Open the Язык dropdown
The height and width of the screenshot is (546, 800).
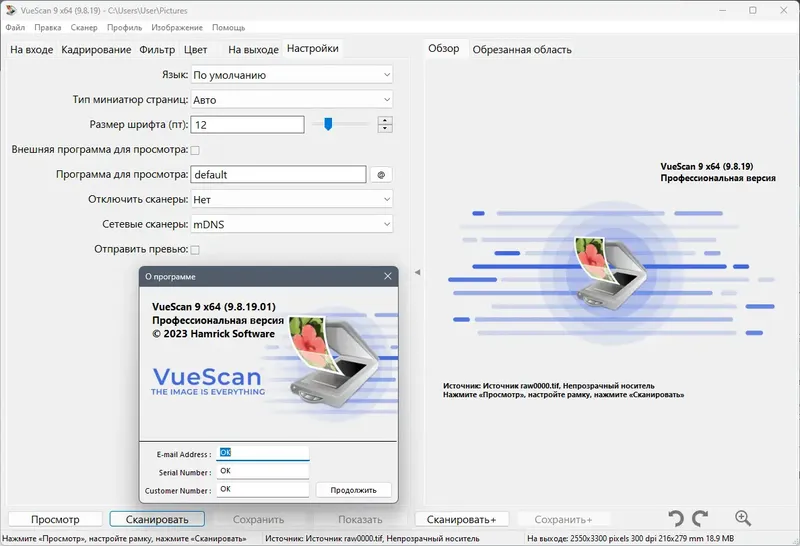click(x=292, y=75)
